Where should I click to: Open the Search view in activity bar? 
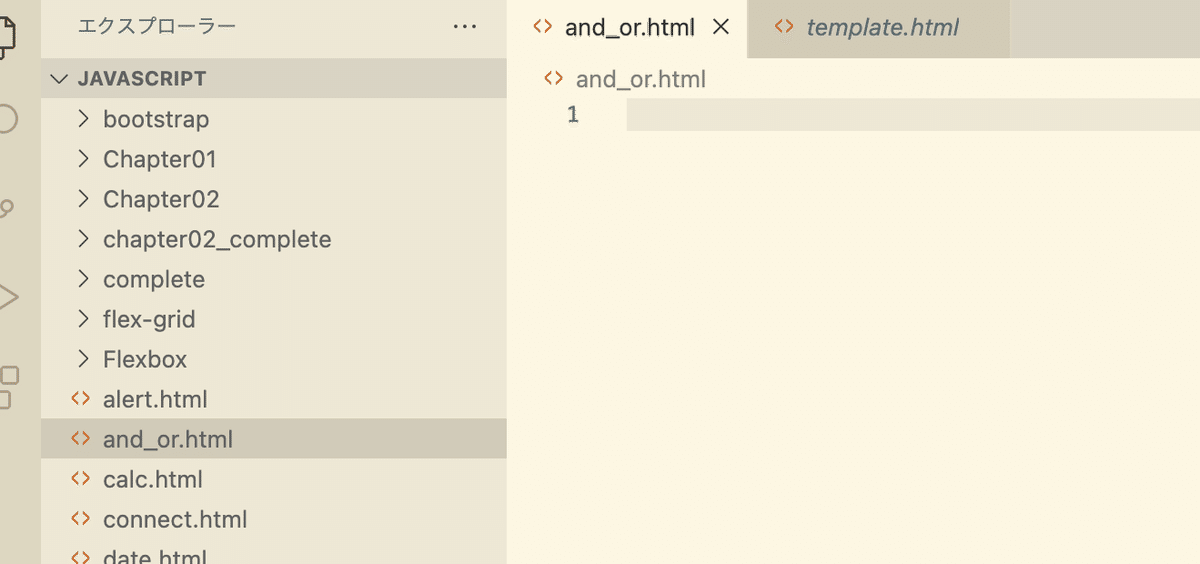point(6,120)
